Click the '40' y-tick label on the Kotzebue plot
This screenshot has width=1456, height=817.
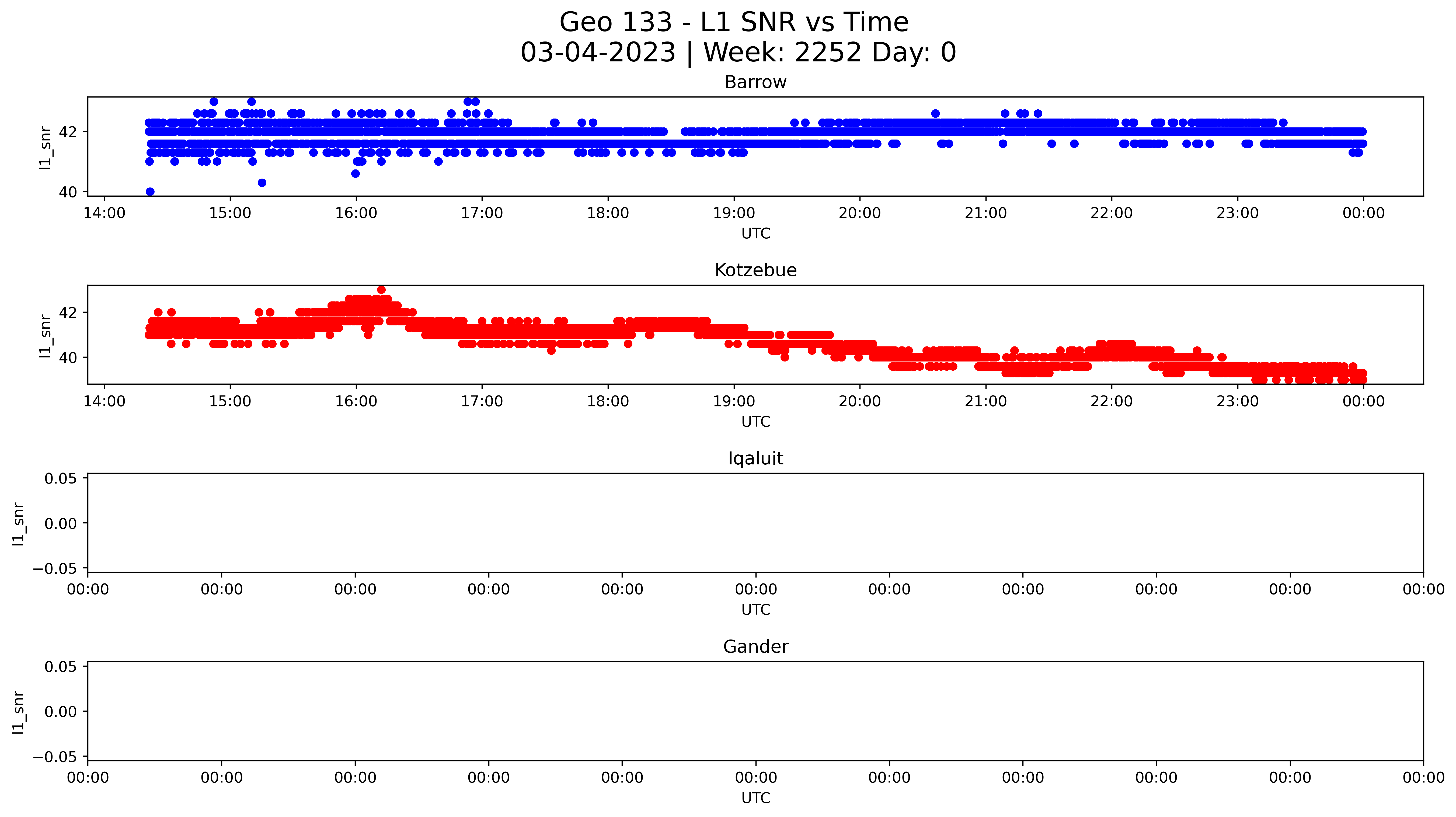click(68, 357)
